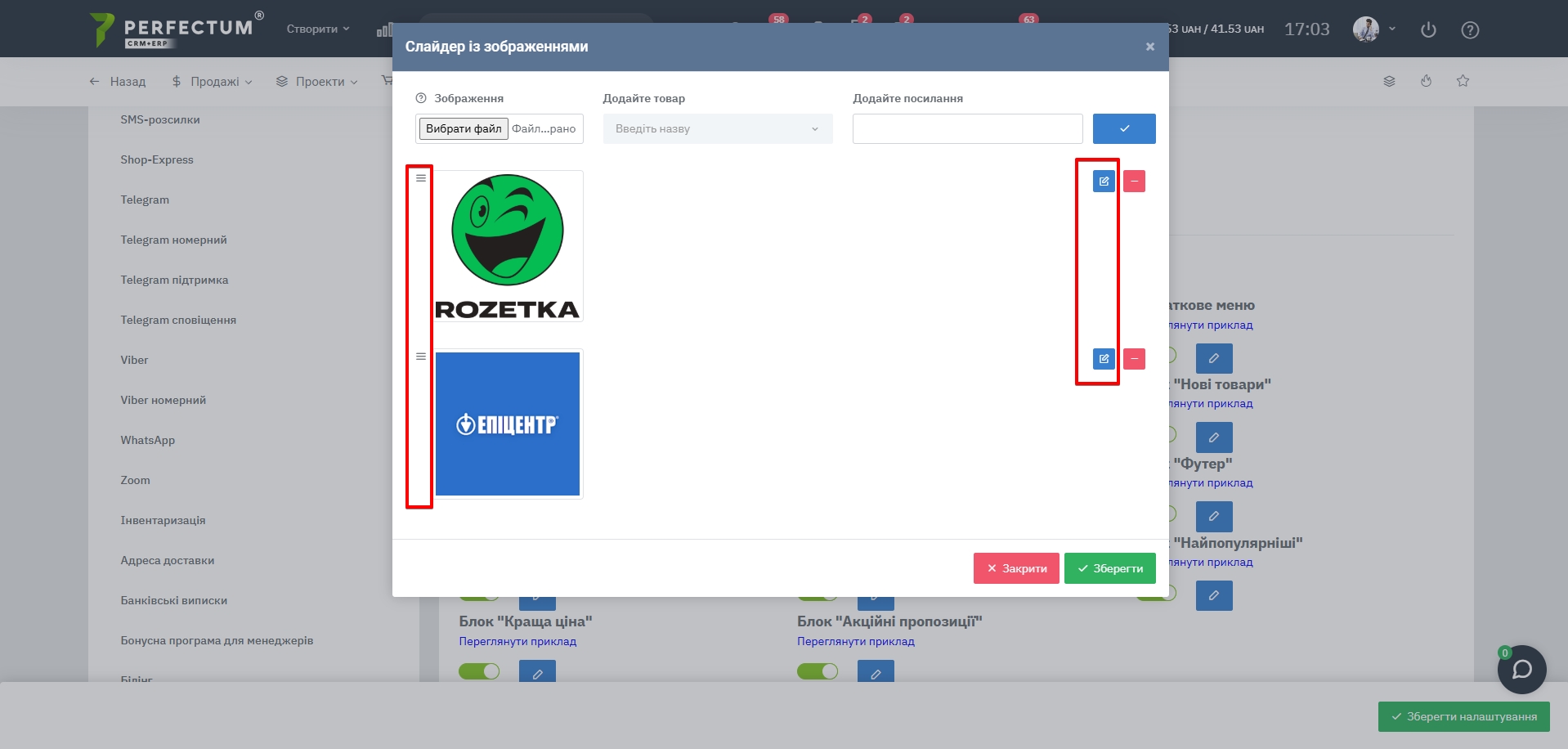Viewport: 1568px width, 749px height.
Task: Select 'Telegram сповіщення' in sidebar
Action: pyautogui.click(x=178, y=320)
